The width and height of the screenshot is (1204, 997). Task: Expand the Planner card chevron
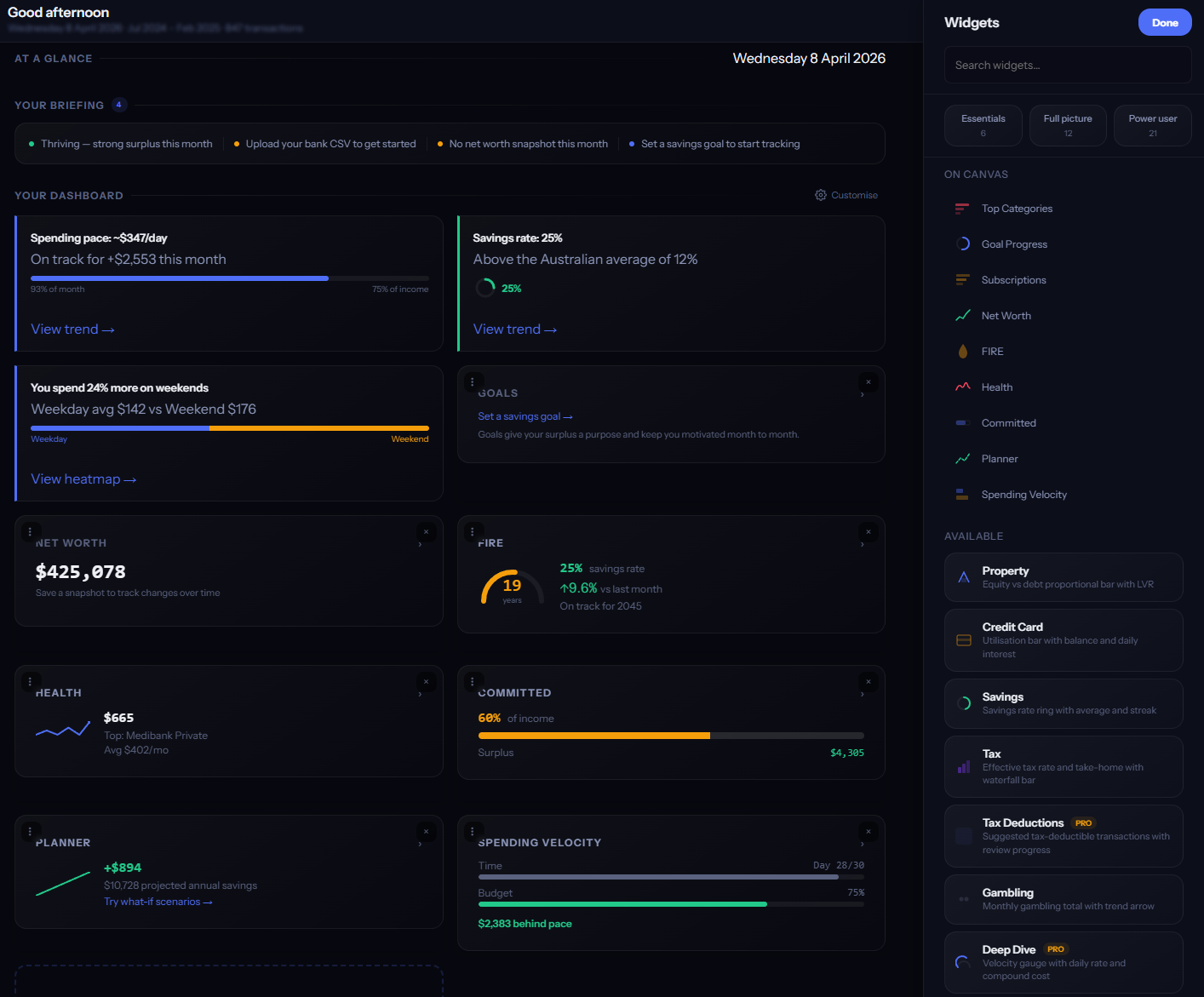(421, 845)
